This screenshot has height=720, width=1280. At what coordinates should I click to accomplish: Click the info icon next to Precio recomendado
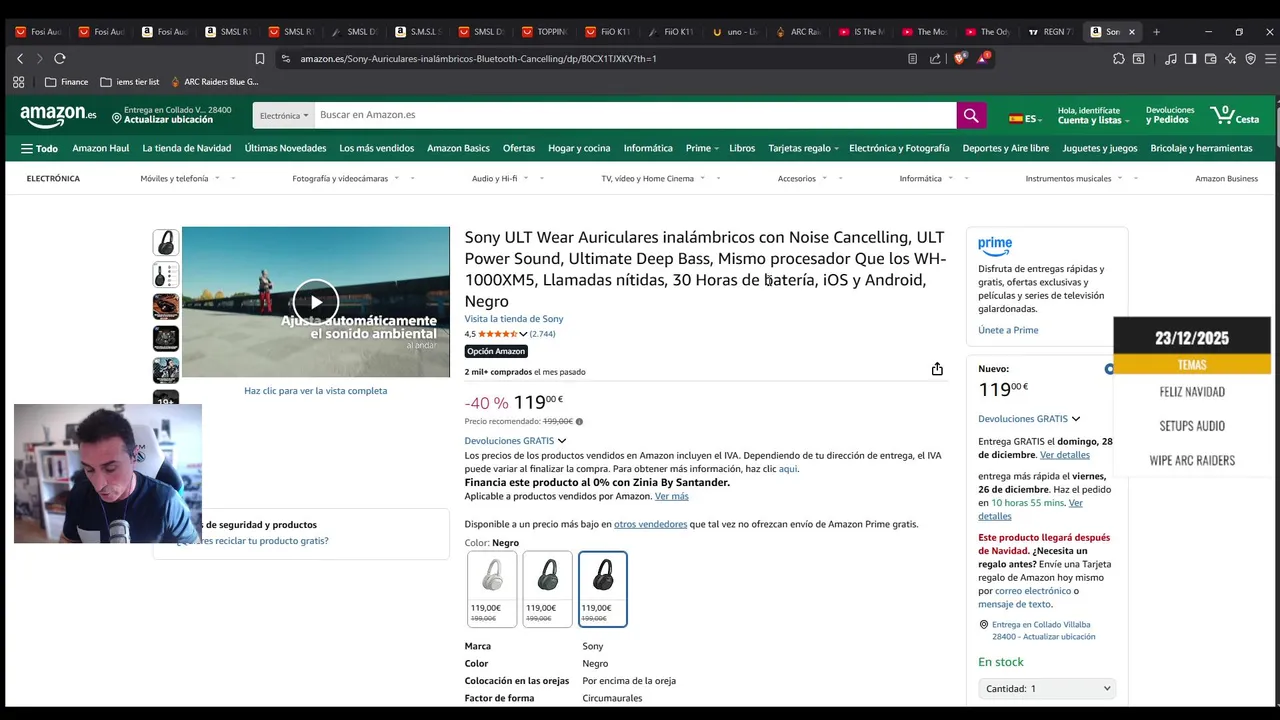pyautogui.click(x=579, y=422)
